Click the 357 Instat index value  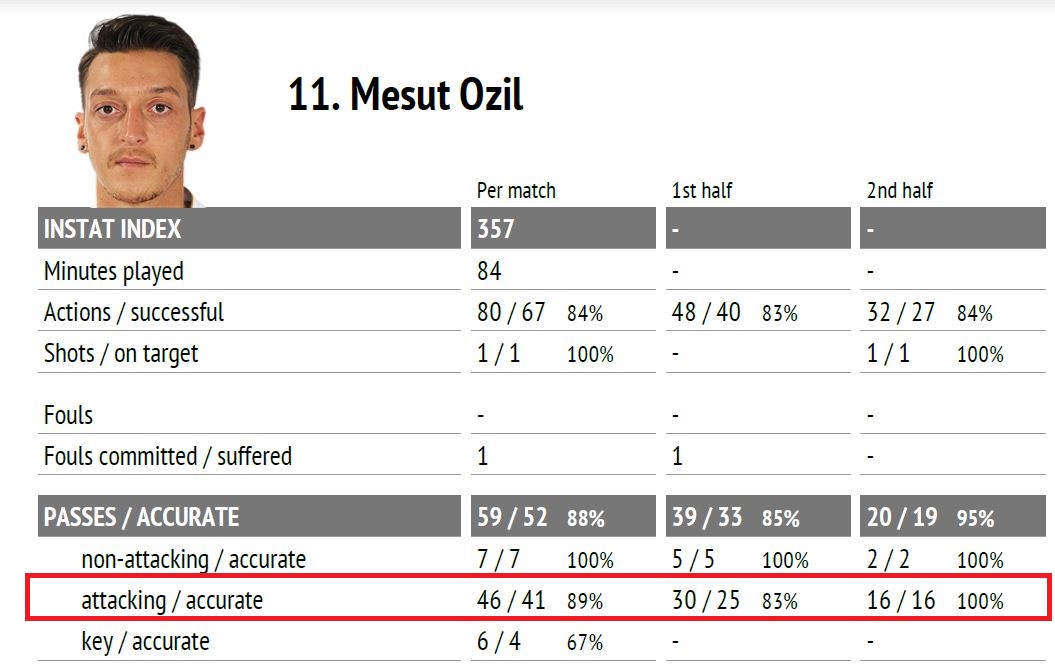tap(496, 229)
